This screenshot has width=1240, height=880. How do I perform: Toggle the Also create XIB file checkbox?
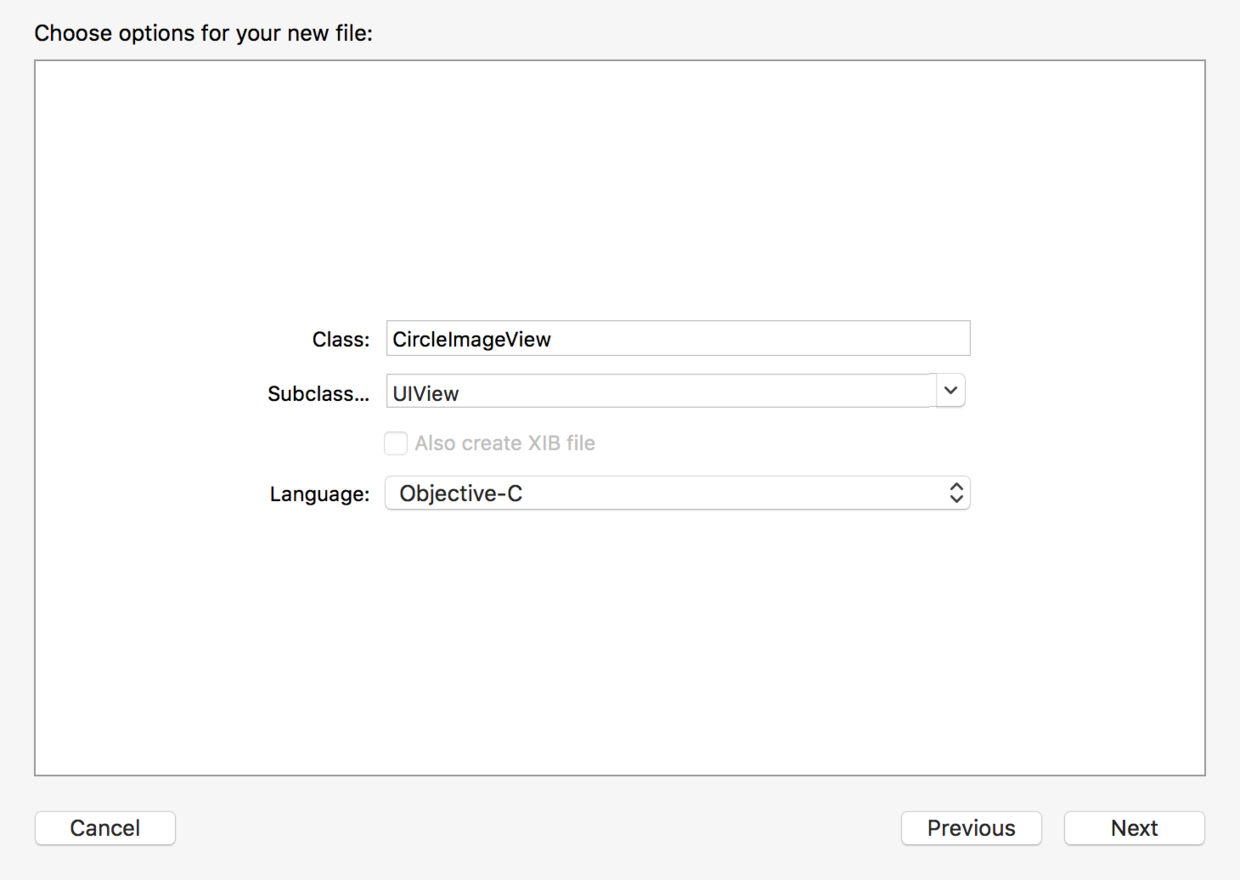coord(396,443)
